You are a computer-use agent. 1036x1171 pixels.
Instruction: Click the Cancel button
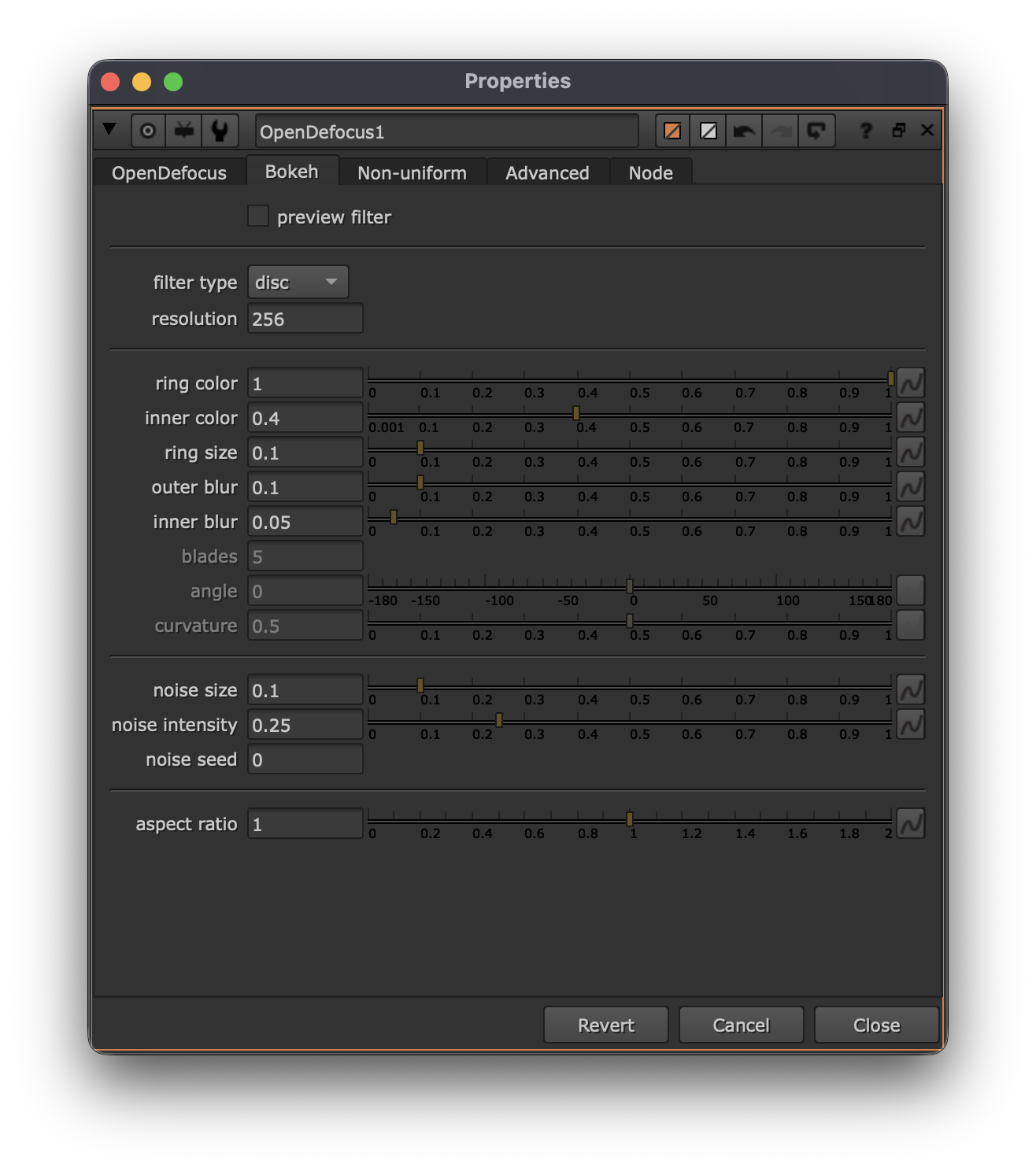(x=741, y=1025)
